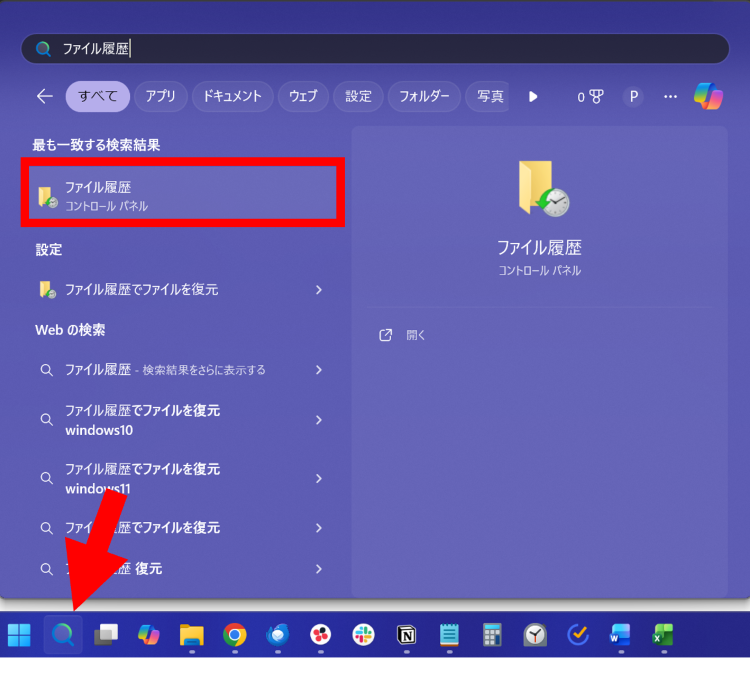Image resolution: width=750 pixels, height=680 pixels.
Task: Switch to the アプリ filter tab
Action: tap(161, 96)
